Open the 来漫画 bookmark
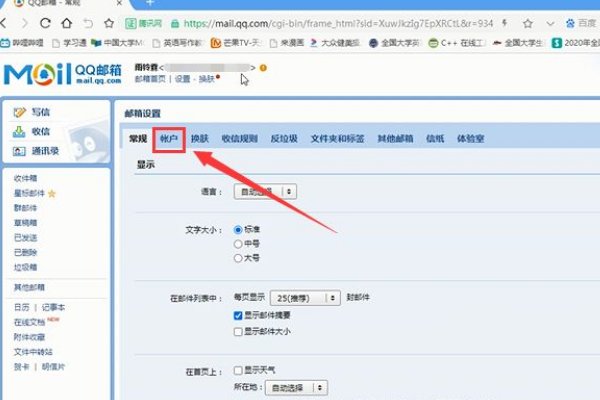This screenshot has width=600, height=400. pyautogui.click(x=287, y=43)
